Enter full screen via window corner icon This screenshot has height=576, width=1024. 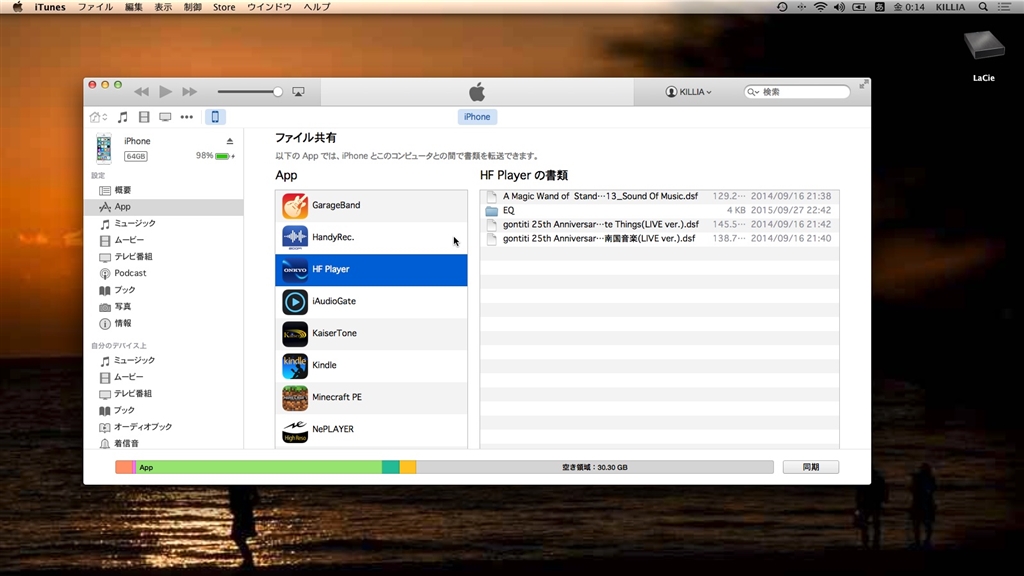click(863, 85)
